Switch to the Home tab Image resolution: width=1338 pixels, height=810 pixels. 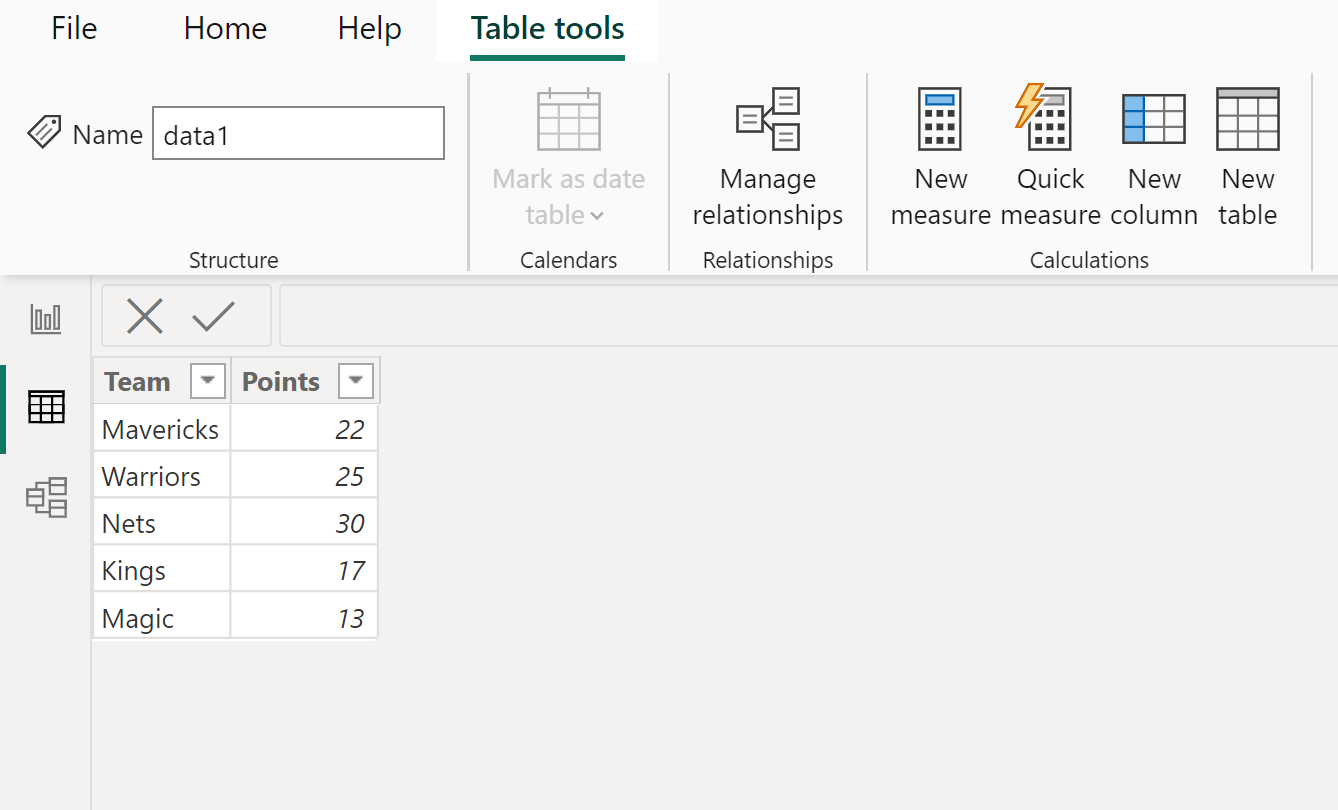[225, 29]
